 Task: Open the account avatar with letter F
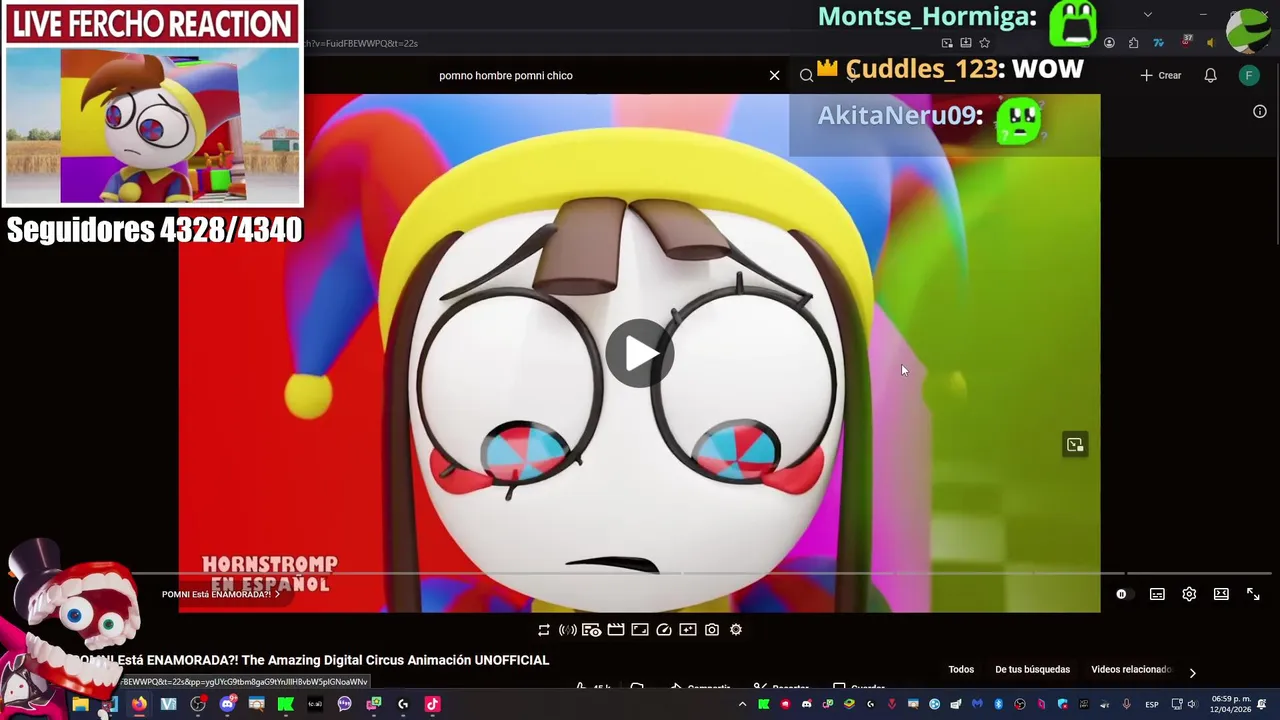[1248, 75]
